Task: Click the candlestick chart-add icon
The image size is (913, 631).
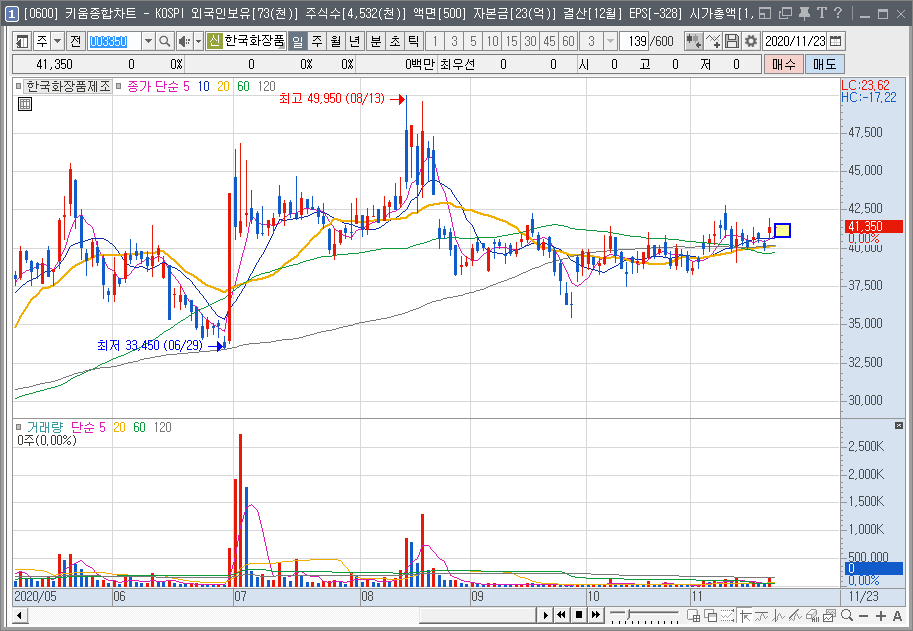Action: click(x=693, y=41)
